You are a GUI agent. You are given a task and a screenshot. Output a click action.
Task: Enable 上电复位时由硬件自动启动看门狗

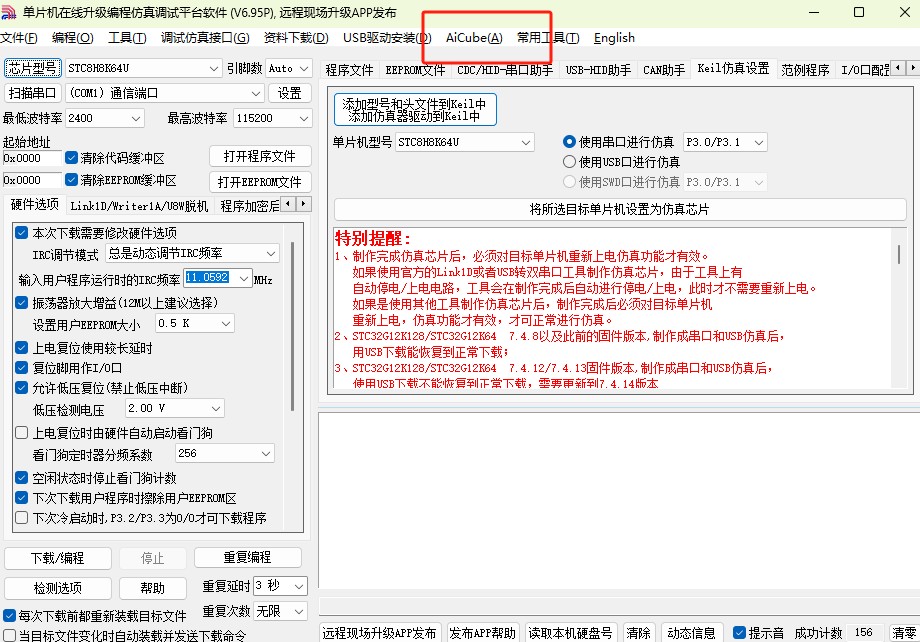coord(22,432)
